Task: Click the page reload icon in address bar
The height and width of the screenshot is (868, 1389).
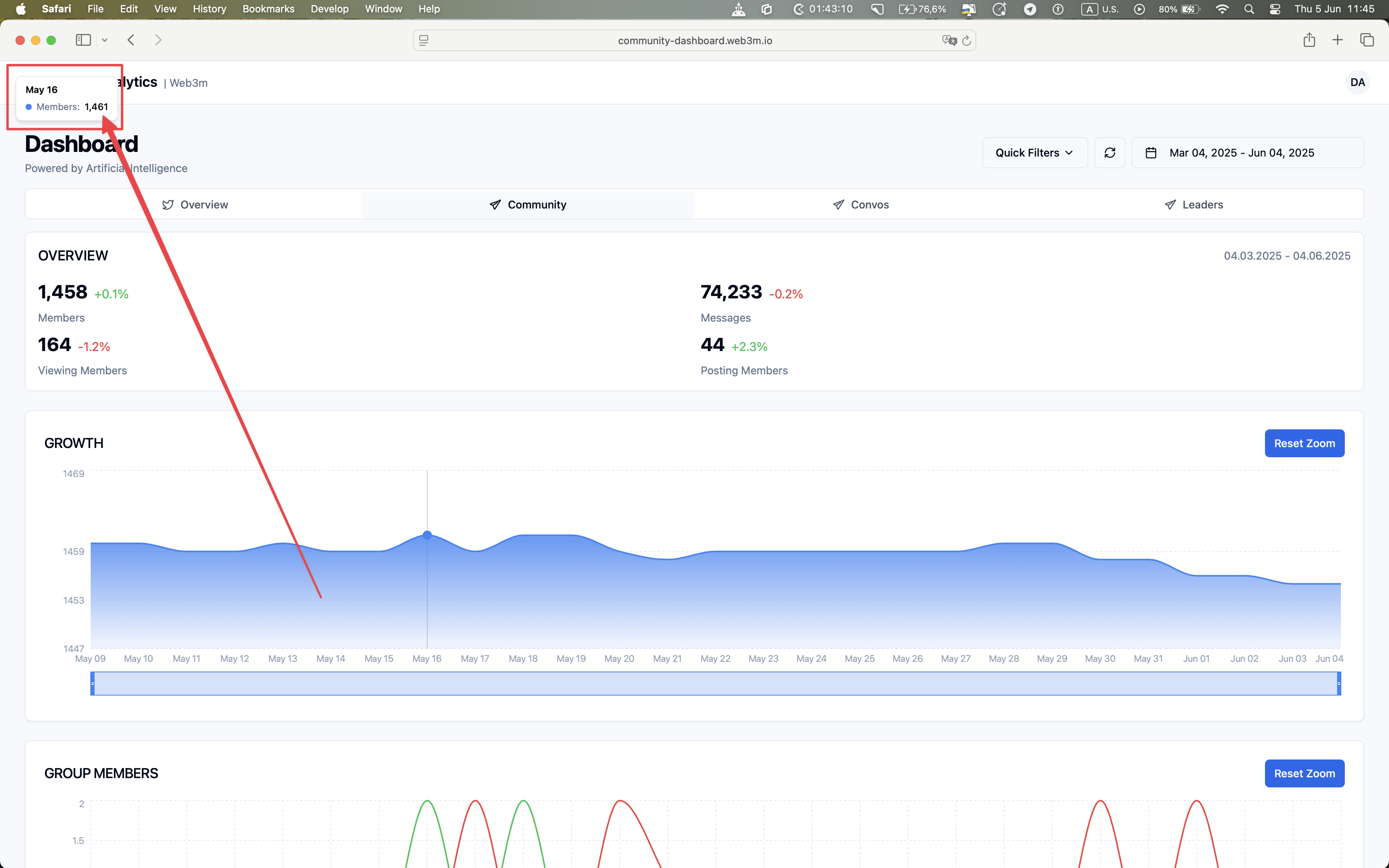Action: [x=967, y=41]
